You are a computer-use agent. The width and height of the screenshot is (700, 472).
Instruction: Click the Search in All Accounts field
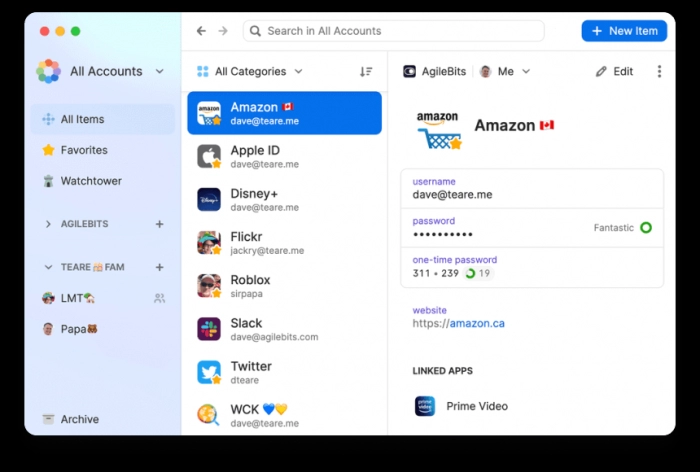[394, 31]
